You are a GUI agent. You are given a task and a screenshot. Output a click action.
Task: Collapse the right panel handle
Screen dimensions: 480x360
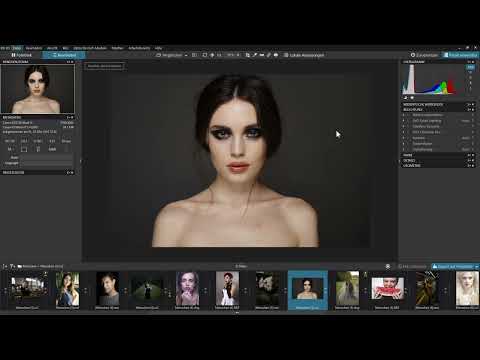tap(399, 161)
